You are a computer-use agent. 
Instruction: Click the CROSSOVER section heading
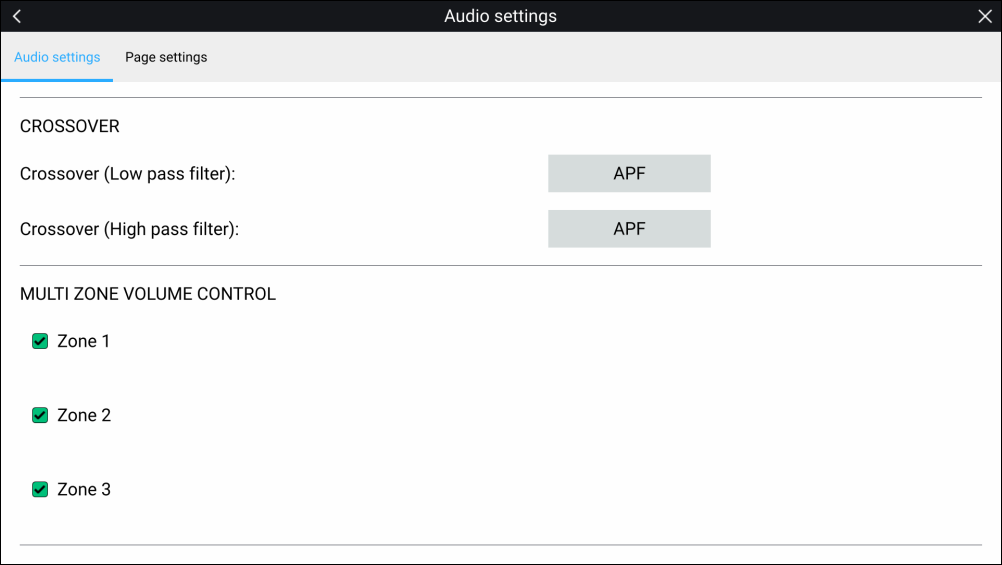(x=70, y=127)
